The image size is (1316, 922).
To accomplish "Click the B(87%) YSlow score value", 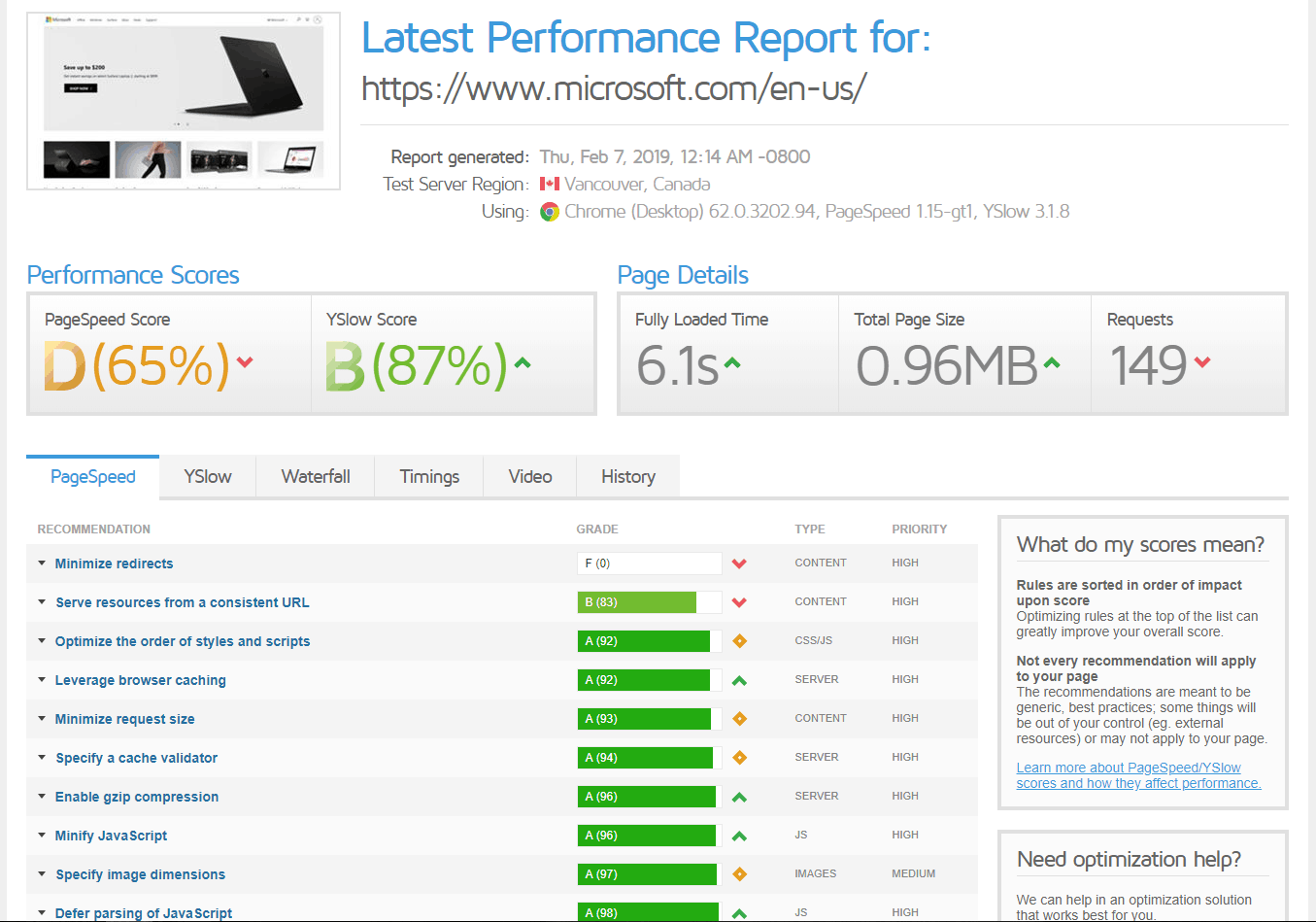I will 417,366.
